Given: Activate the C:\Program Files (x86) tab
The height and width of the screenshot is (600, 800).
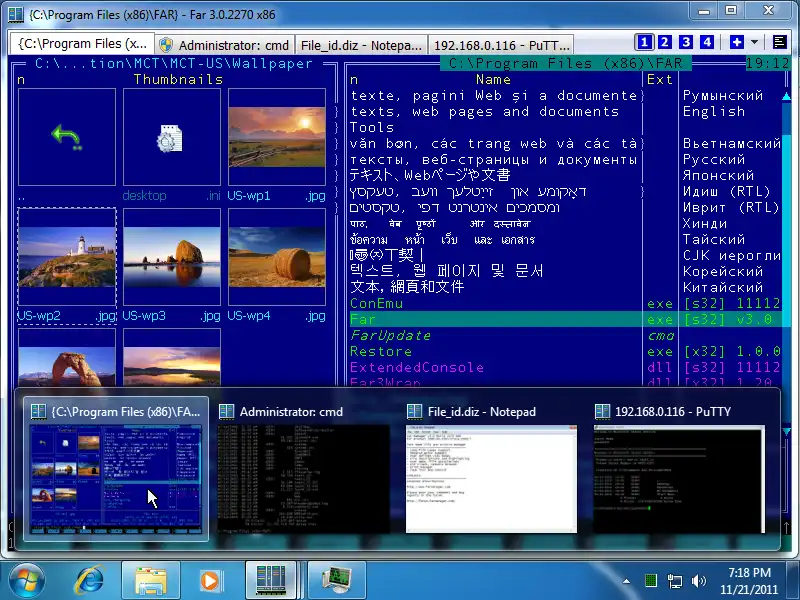Looking at the screenshot, I should click(x=82, y=44).
